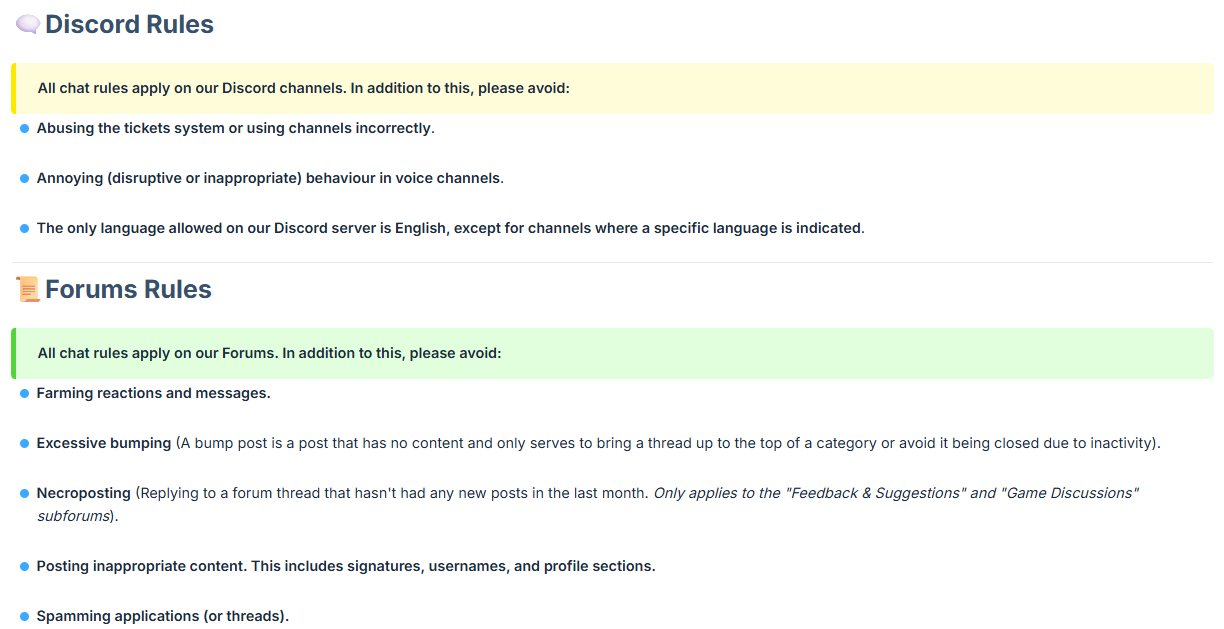This screenshot has height=629, width=1224.
Task: Click the bold 'Necroposting' term
Action: coord(84,493)
